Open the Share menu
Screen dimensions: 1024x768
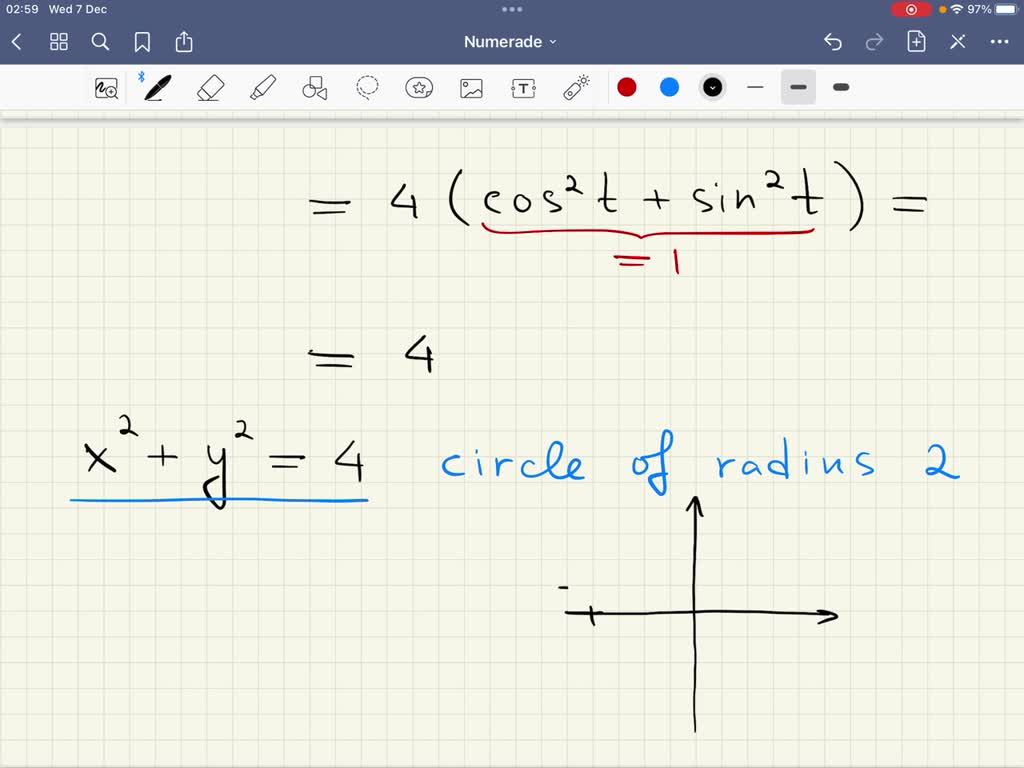(183, 41)
